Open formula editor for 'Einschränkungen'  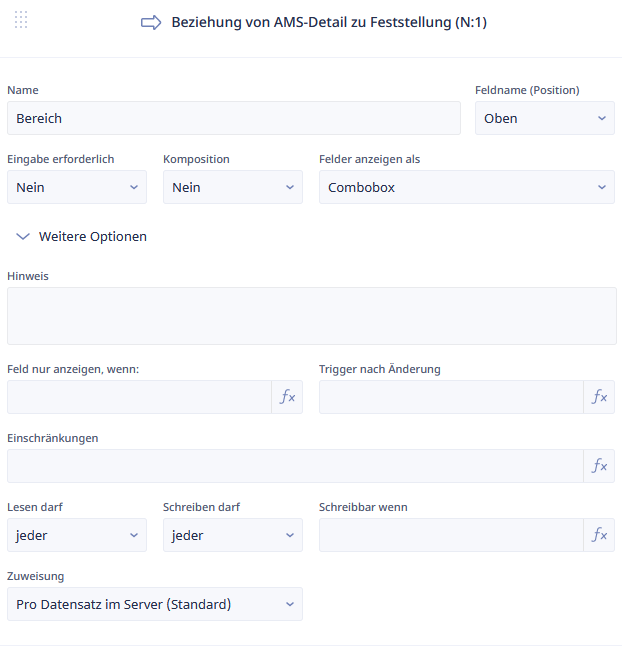pyautogui.click(x=599, y=466)
